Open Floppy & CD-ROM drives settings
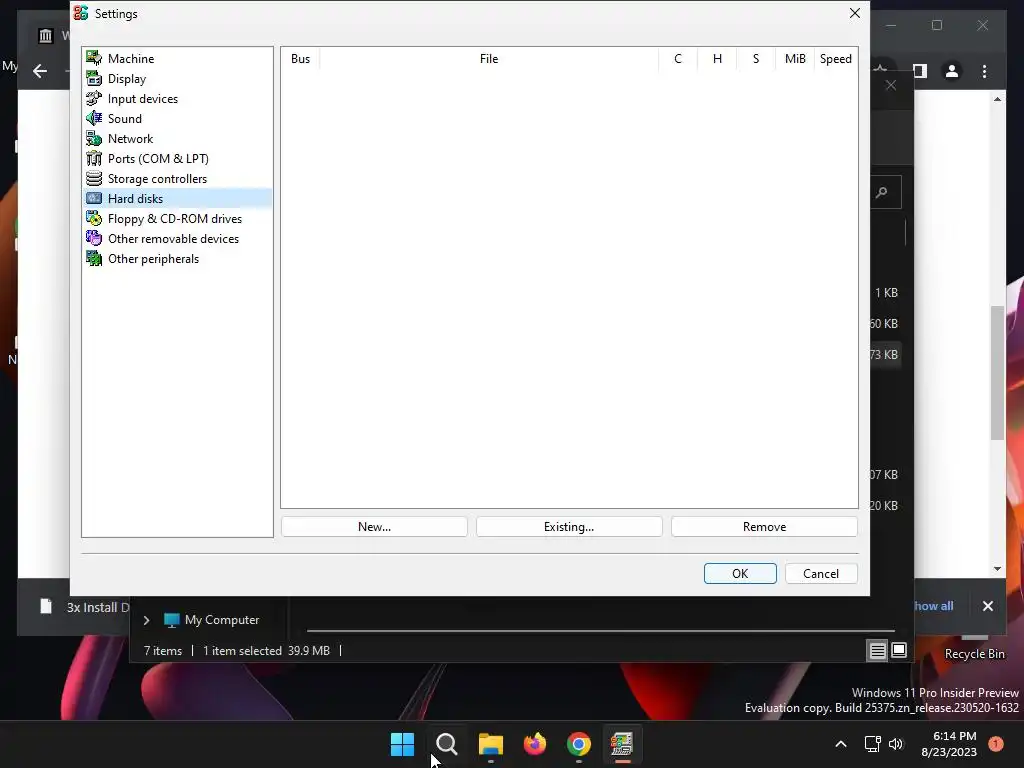 pyautogui.click(x=177, y=219)
